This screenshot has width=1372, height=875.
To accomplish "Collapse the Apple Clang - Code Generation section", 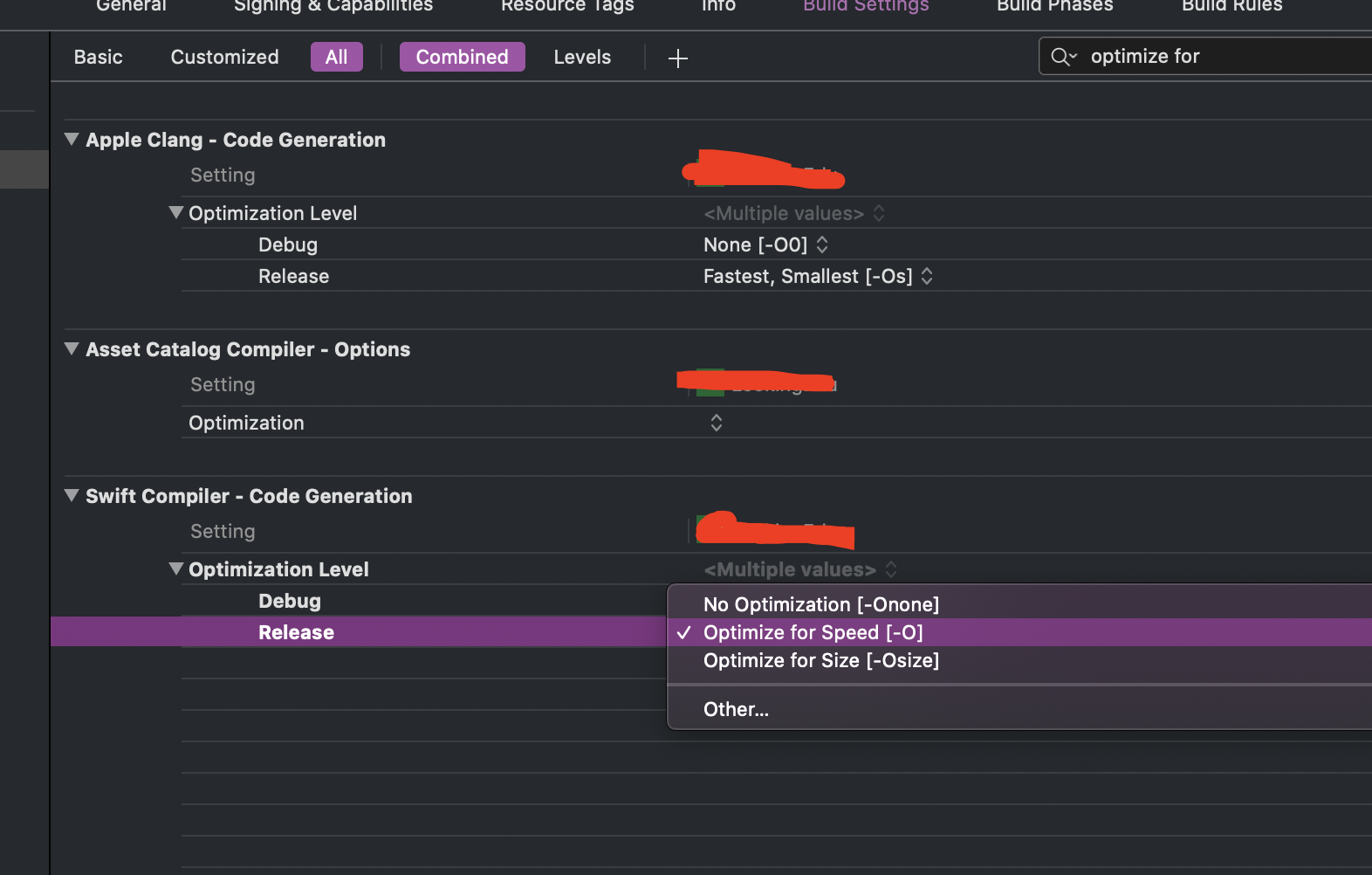I will point(72,140).
